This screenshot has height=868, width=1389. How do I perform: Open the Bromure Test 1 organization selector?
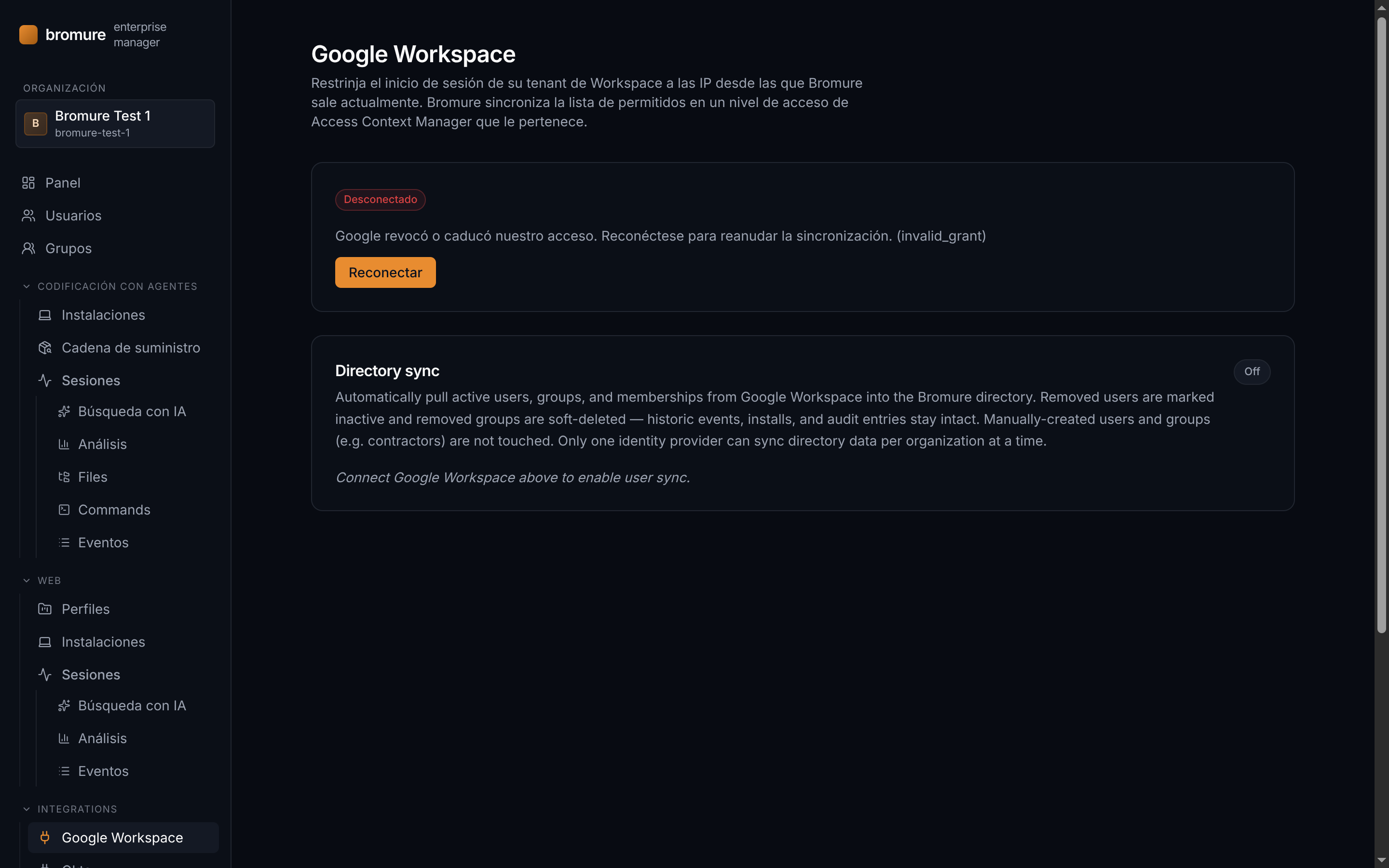[x=115, y=123]
